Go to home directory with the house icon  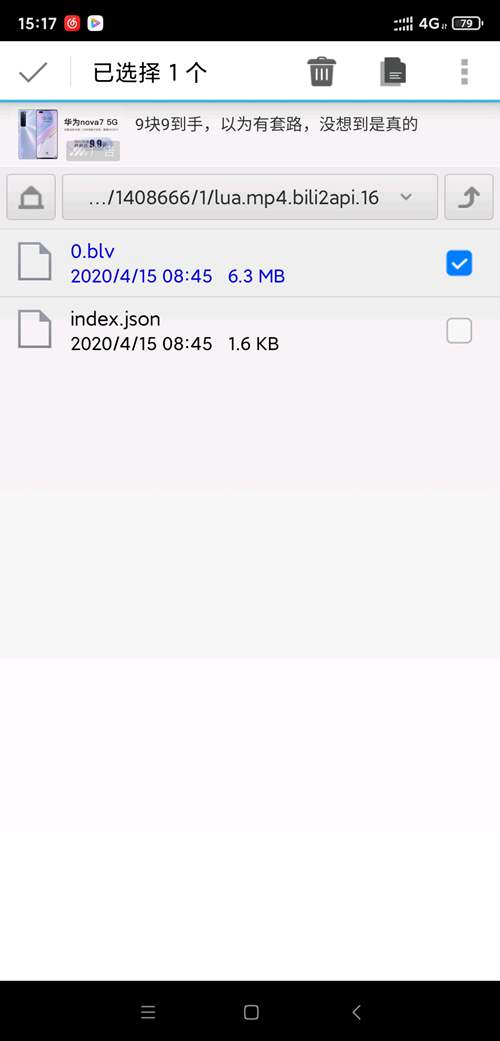(x=31, y=197)
